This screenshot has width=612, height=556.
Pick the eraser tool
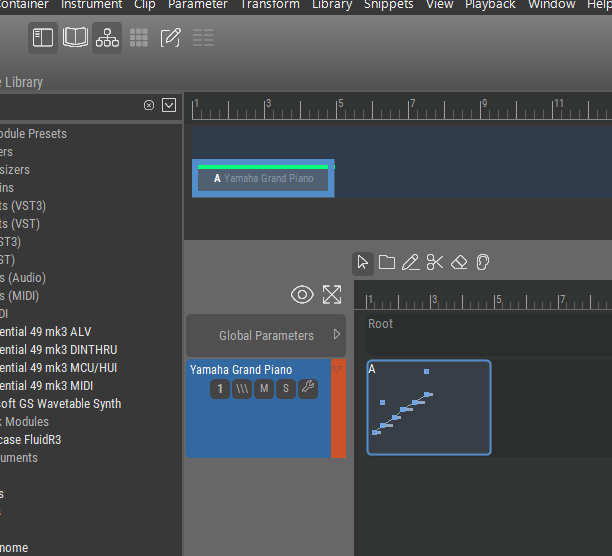[x=459, y=263]
